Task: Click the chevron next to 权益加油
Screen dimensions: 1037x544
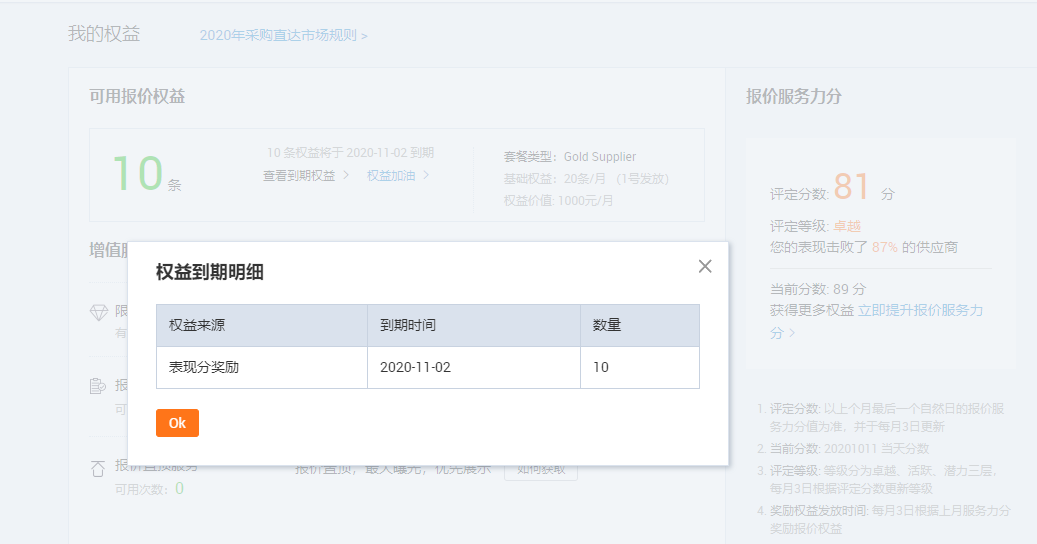Action: [426, 175]
